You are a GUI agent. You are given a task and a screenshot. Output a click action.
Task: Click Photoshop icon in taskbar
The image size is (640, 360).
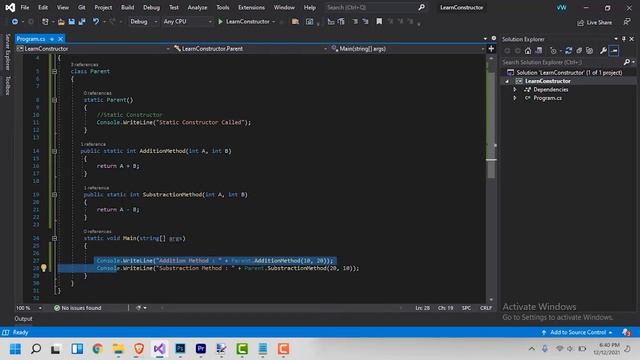pyautogui.click(x=180, y=349)
